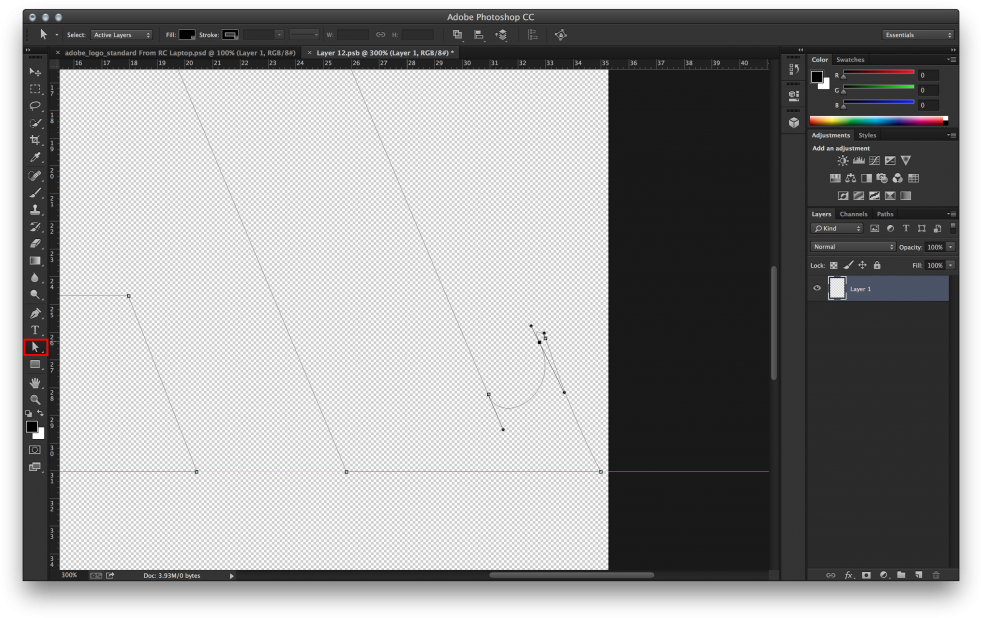
Task: Hide the Layer 1 visibility eye
Action: click(x=816, y=288)
